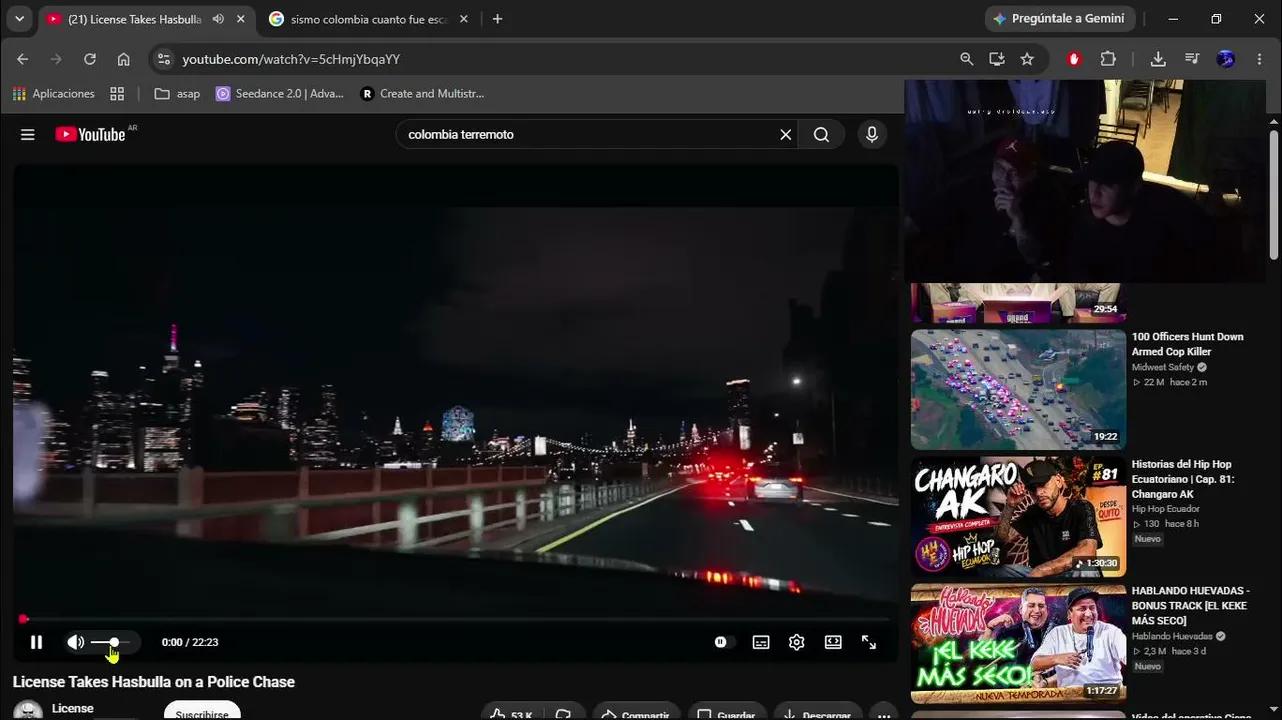The width and height of the screenshot is (1282, 720).
Task: Open the 100 Officers Hunt Down Armed Cop Killer title
Action: point(1188,344)
